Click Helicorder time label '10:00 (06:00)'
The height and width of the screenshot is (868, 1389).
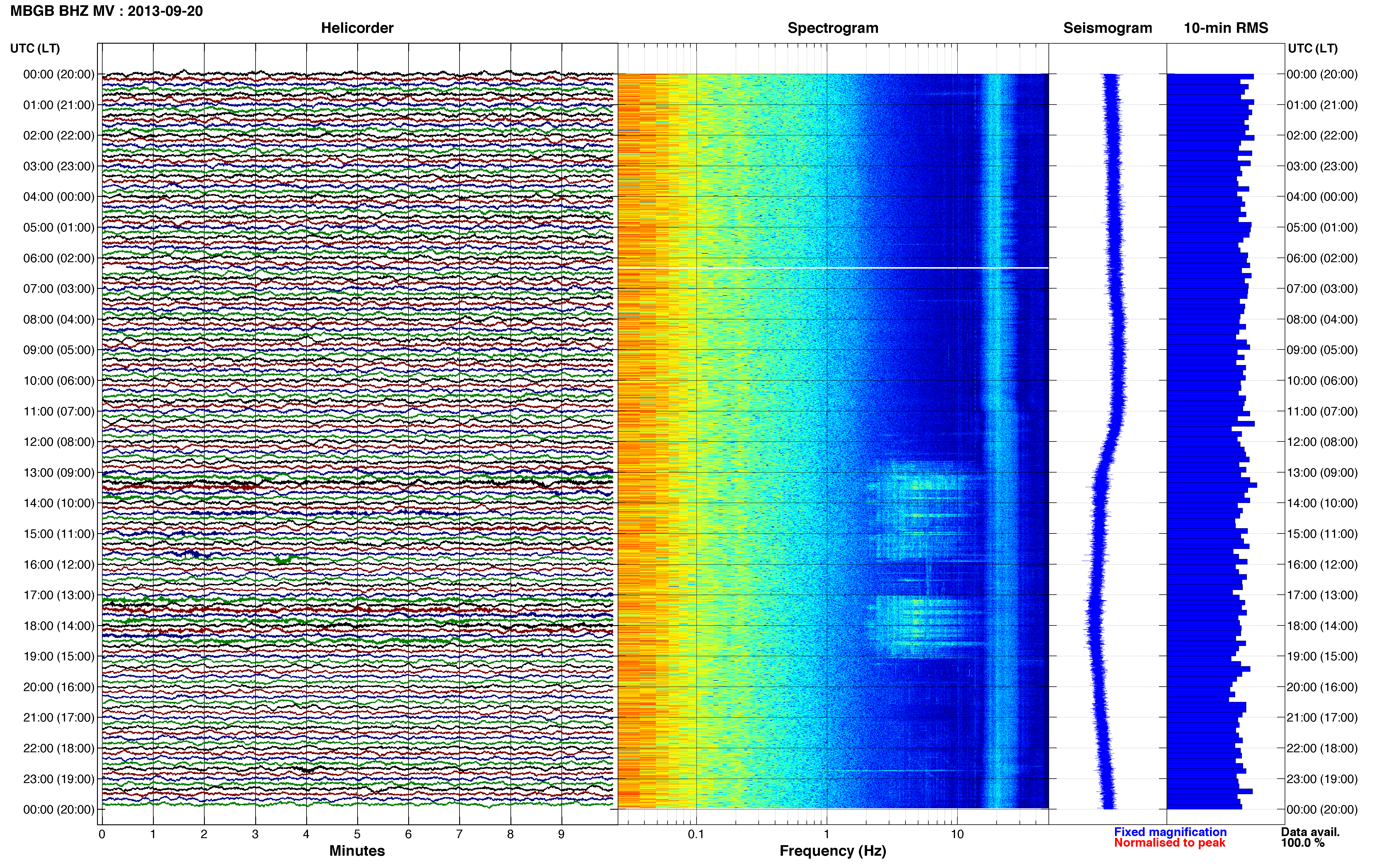[x=59, y=381]
